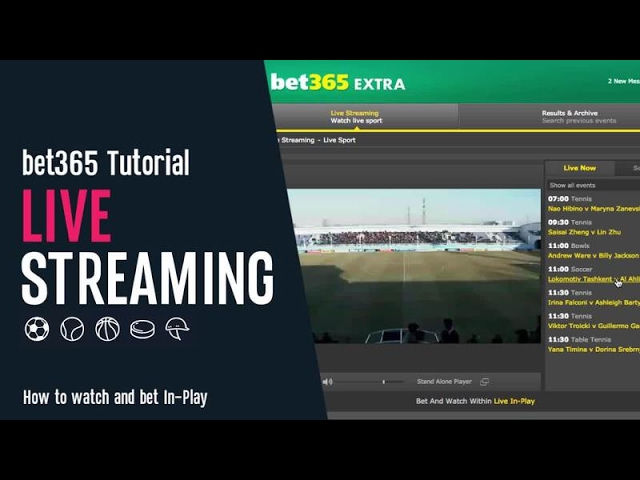Open the Saisai Zheng v Lin Zhu match
640x480 pixels.
click(x=584, y=232)
